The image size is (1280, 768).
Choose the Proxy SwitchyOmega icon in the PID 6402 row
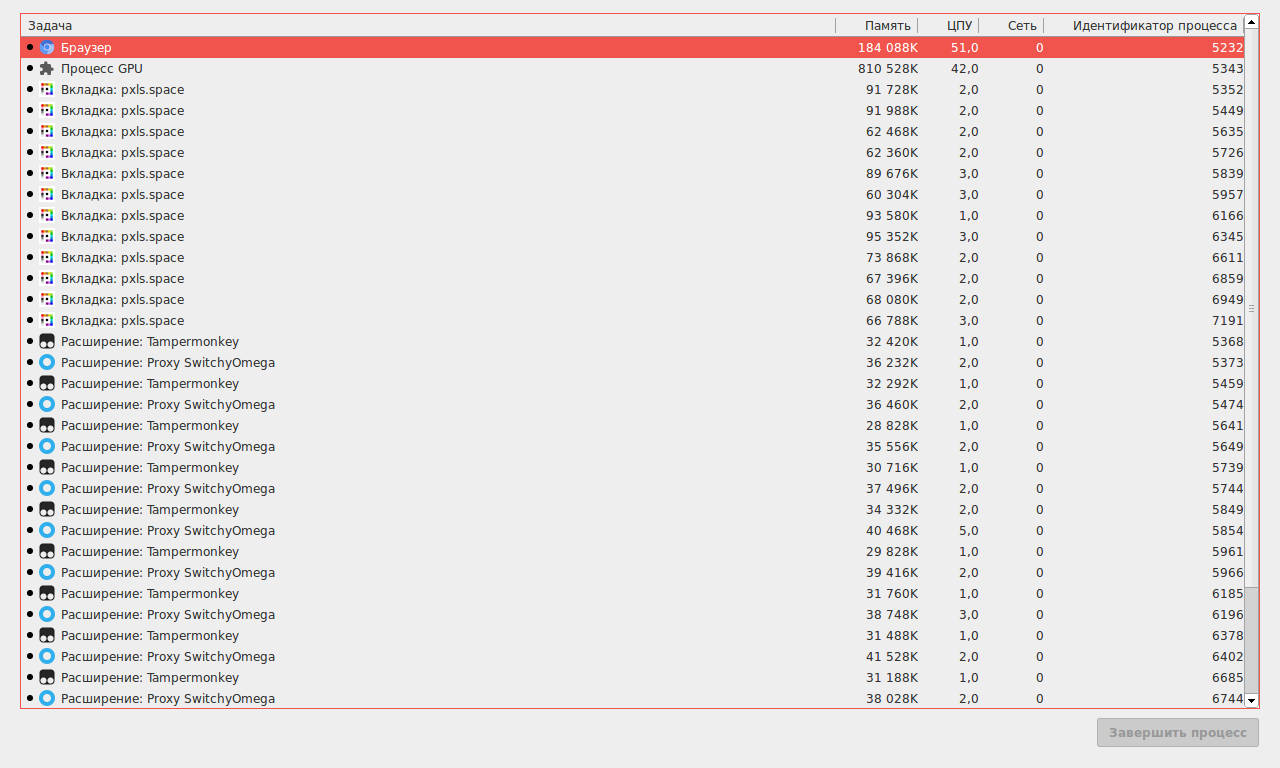(47, 657)
